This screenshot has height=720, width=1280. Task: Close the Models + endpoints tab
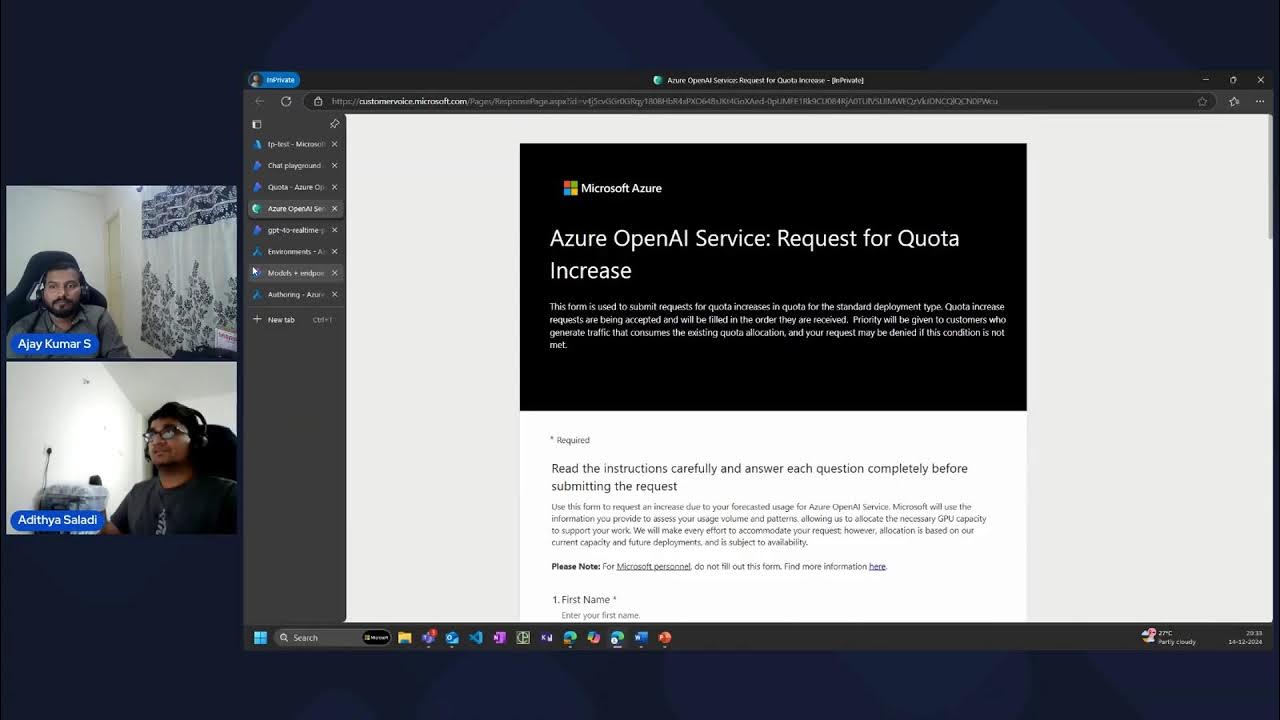[x=334, y=273]
